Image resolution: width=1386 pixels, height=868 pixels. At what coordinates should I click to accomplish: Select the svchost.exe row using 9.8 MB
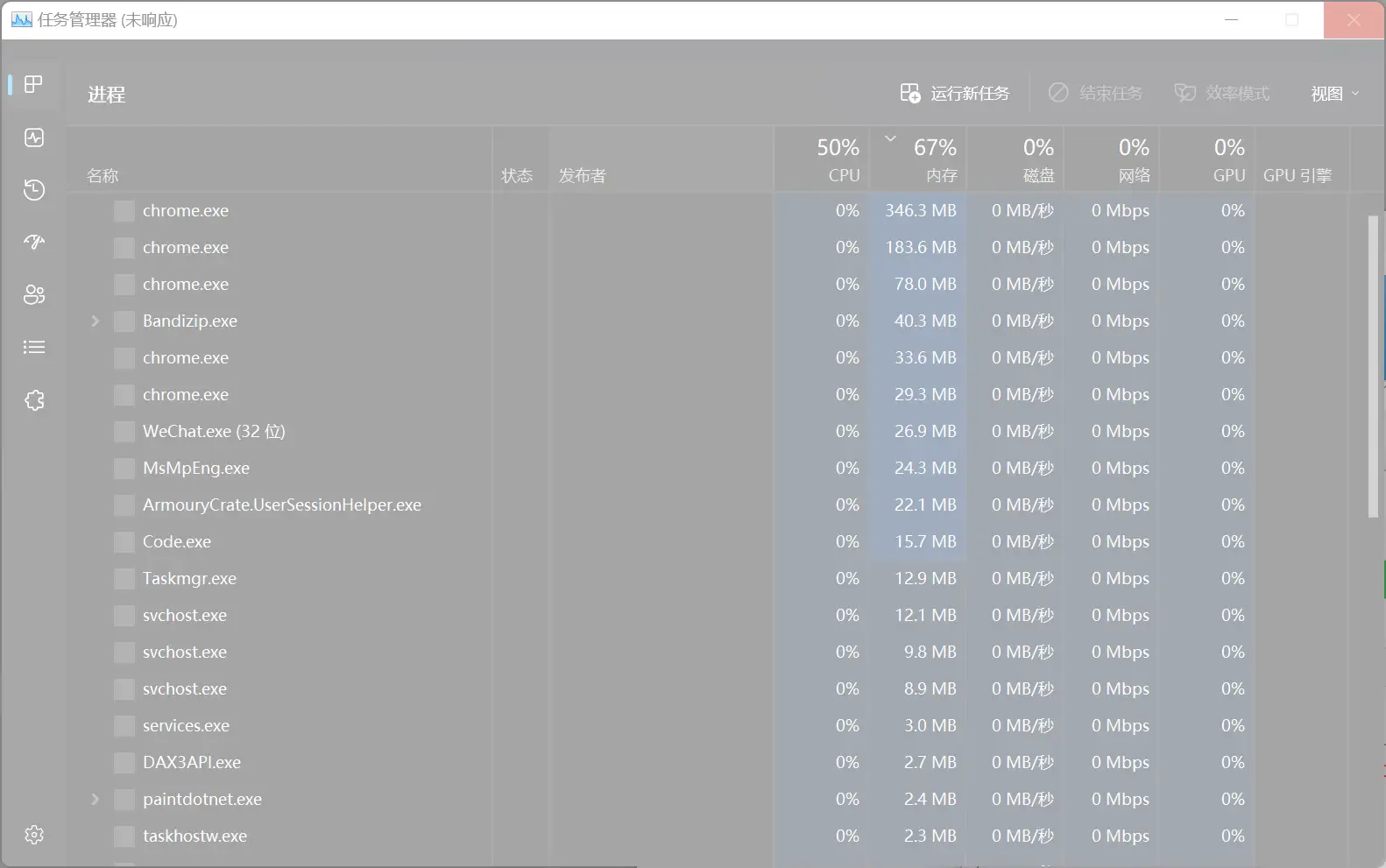[708, 653]
